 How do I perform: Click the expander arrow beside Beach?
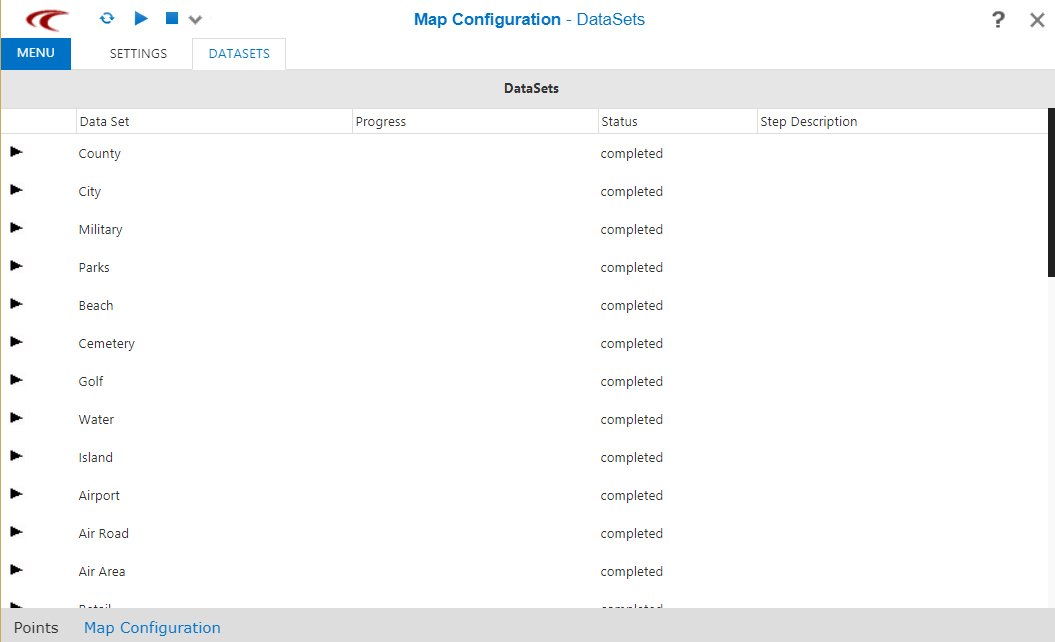coord(15,302)
